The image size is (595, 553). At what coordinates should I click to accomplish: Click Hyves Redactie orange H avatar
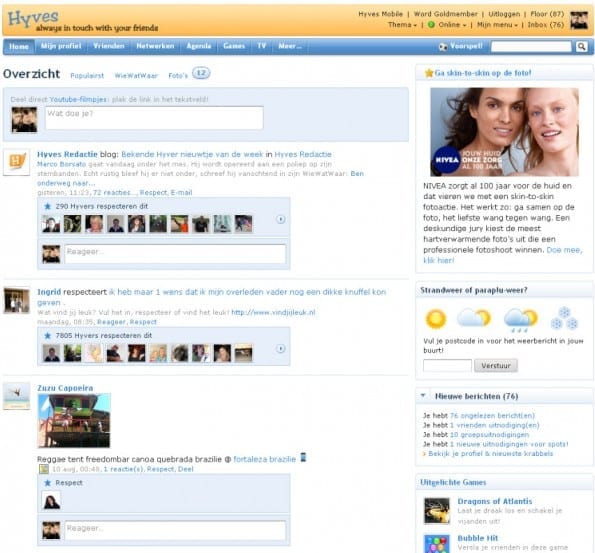click(16, 162)
